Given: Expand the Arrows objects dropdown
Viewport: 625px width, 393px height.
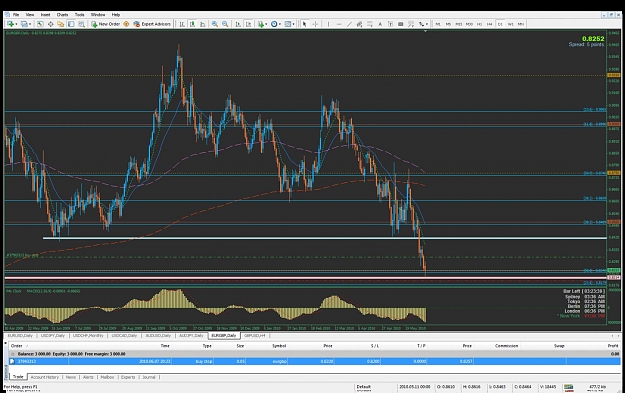Looking at the screenshot, I should click(x=426, y=24).
